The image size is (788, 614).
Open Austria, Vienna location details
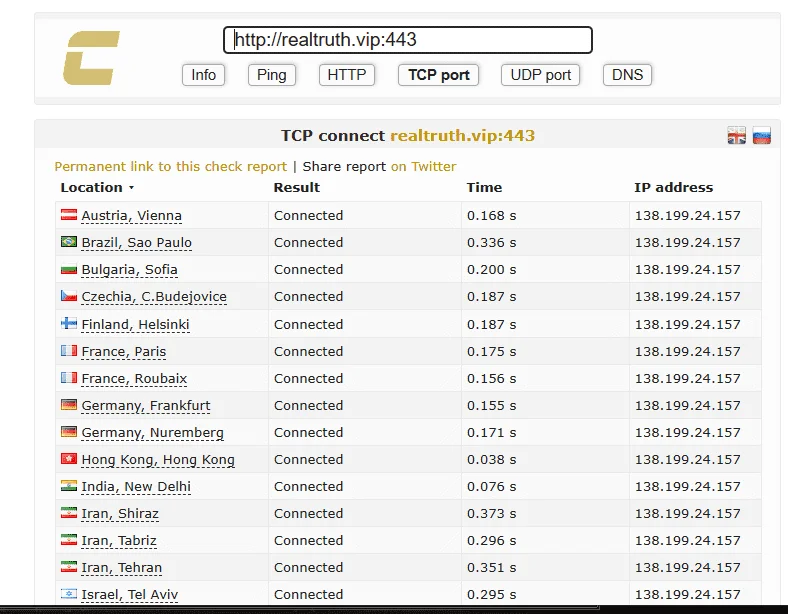click(x=132, y=216)
